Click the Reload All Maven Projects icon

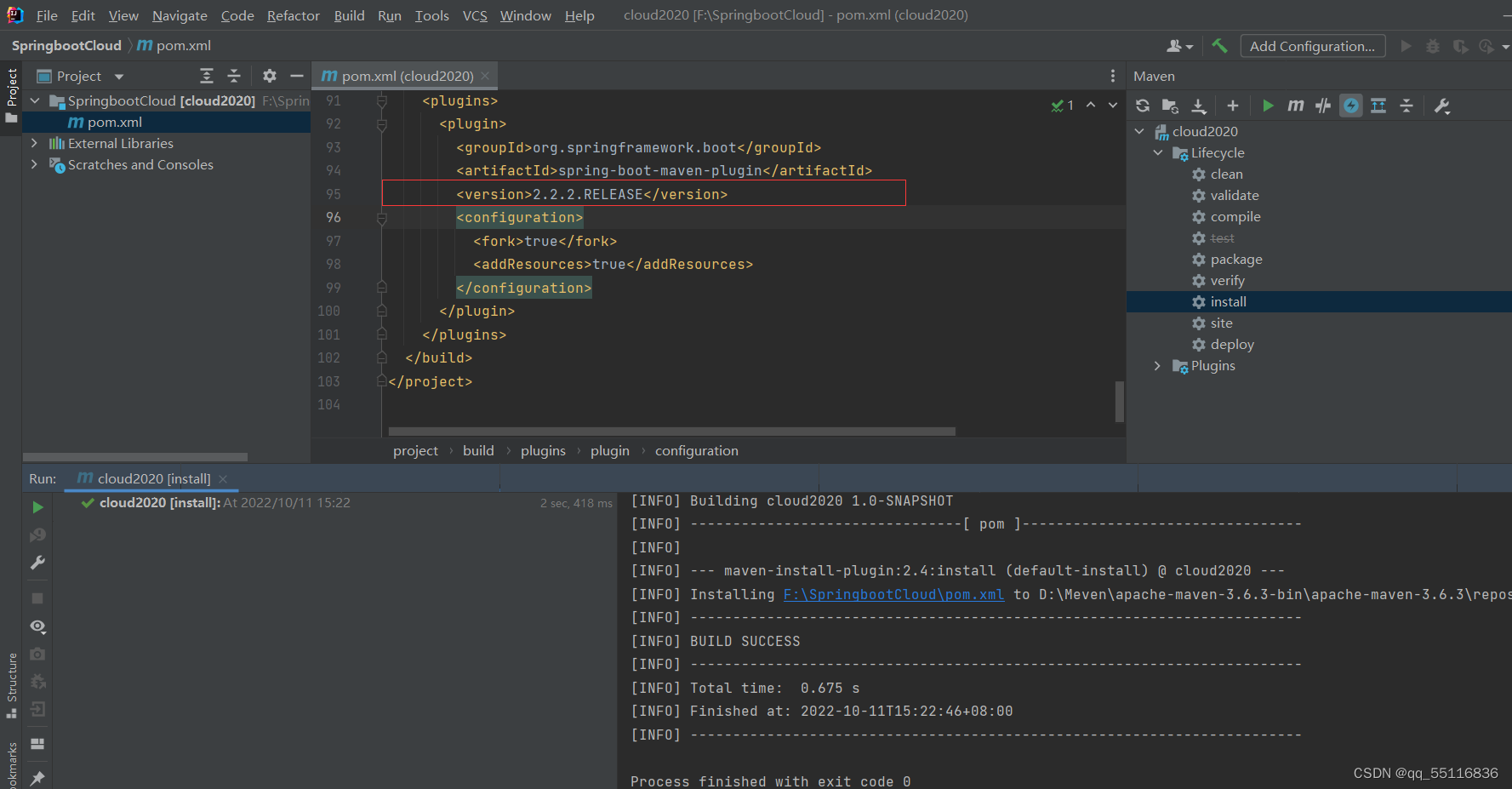click(1143, 106)
